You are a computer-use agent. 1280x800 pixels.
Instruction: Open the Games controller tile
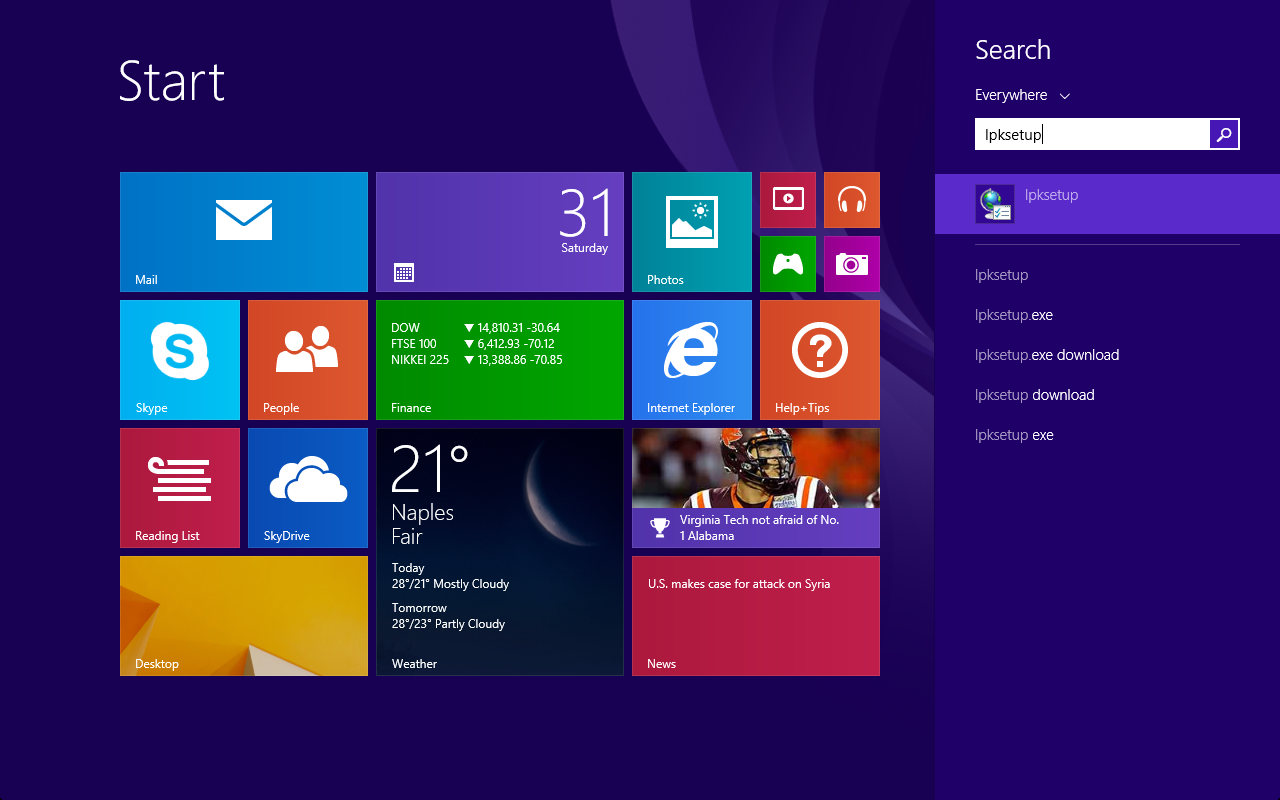click(x=788, y=264)
